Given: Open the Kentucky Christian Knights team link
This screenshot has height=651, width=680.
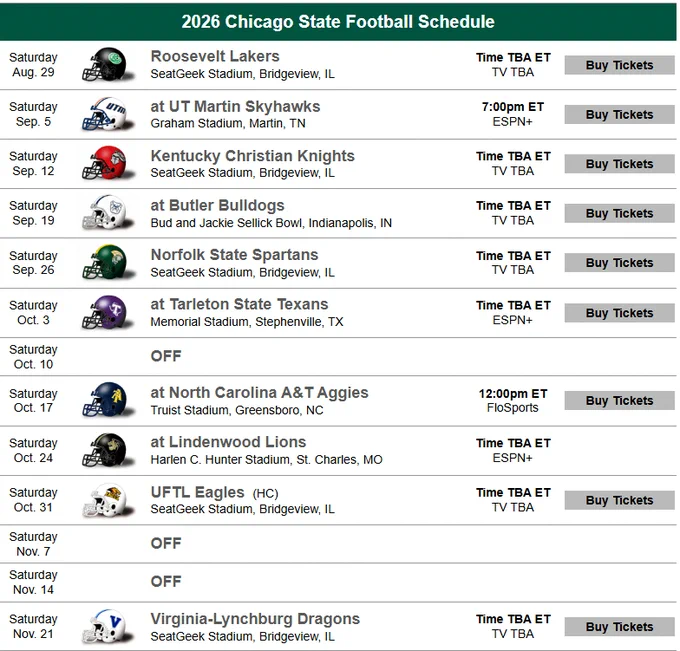Looking at the screenshot, I should 252,156.
